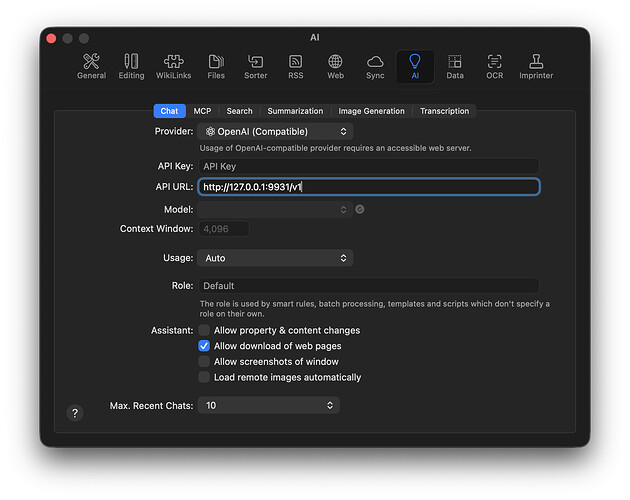
Task: Open the Files settings pane
Action: [216, 67]
